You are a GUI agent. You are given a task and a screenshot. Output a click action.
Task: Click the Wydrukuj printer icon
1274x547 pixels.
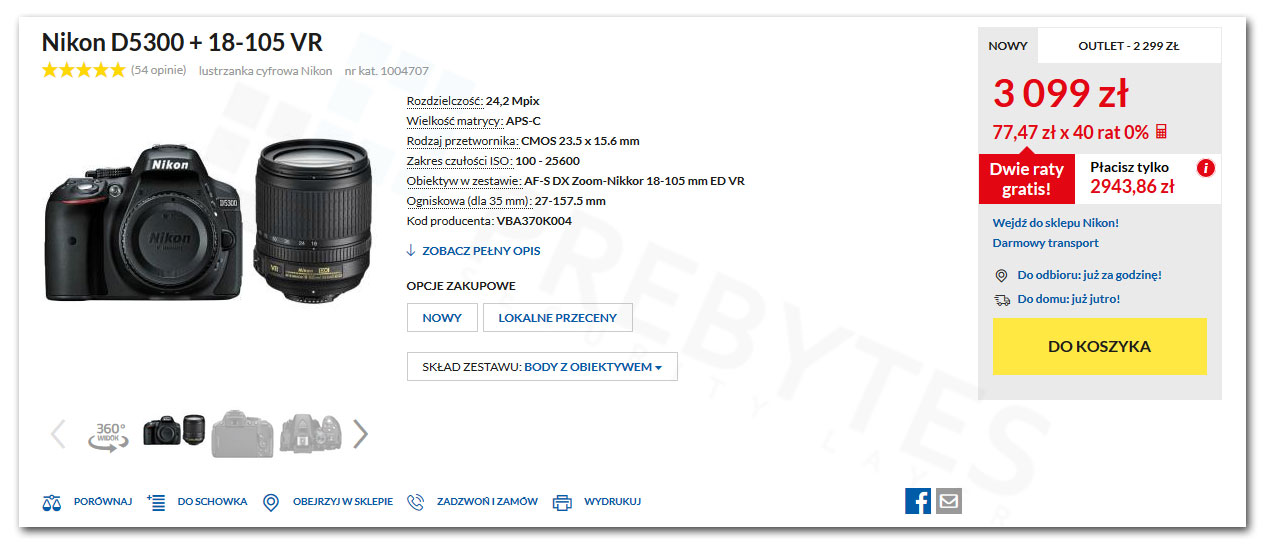[x=563, y=502]
